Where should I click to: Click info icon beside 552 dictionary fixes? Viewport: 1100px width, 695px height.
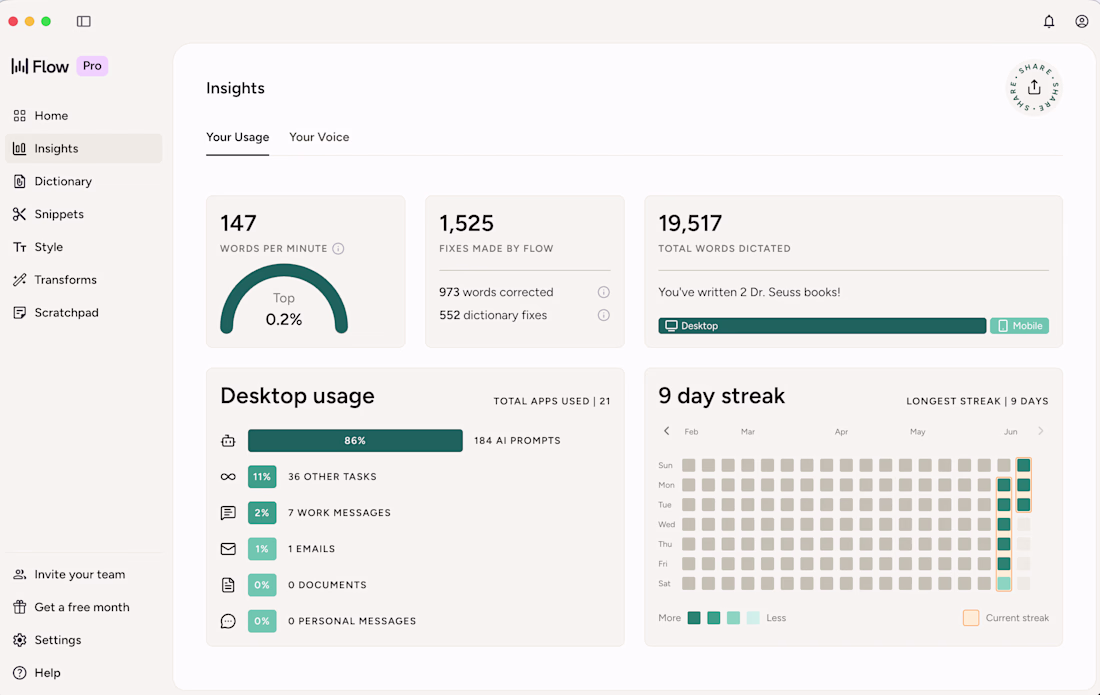pos(603,315)
